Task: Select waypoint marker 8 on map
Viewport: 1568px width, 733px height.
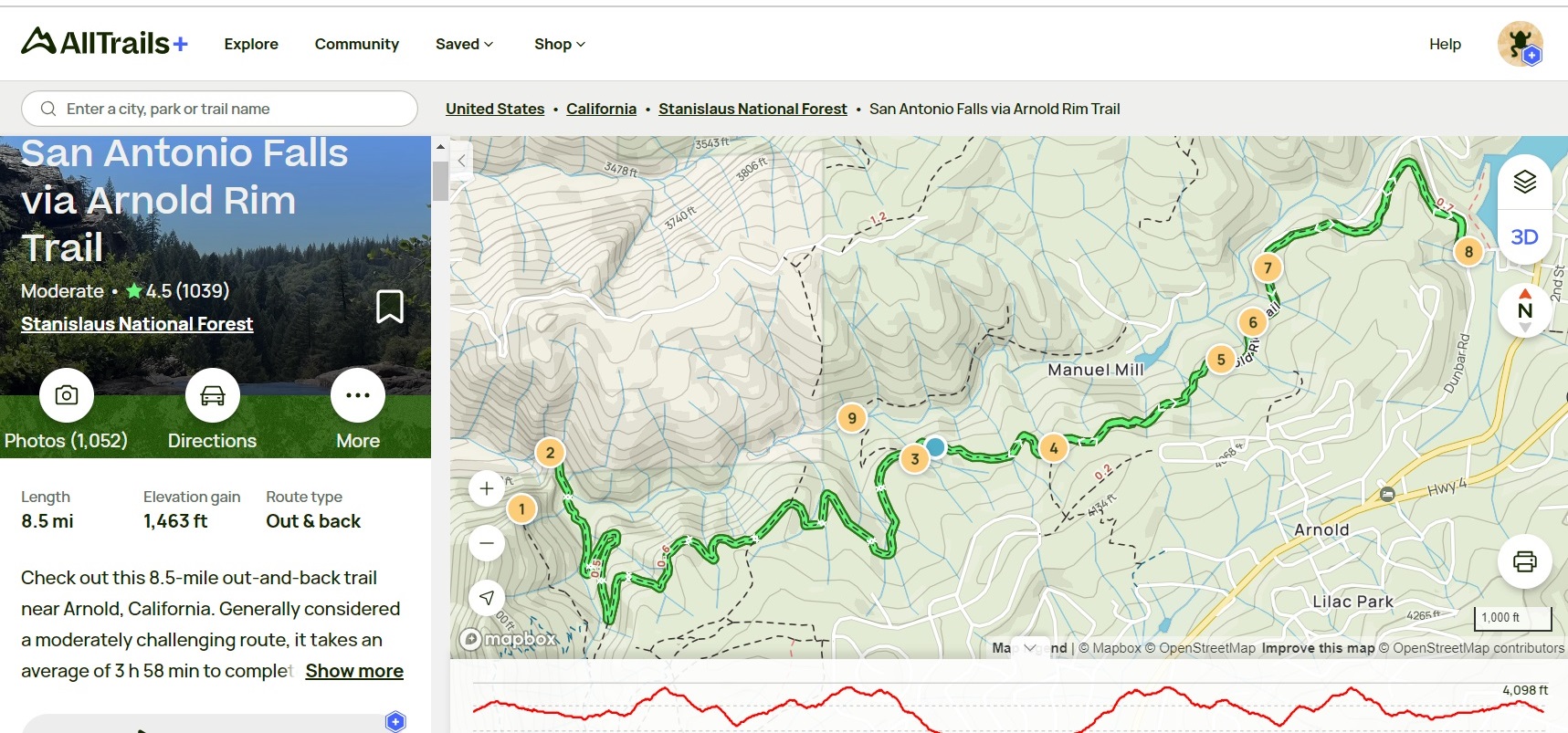Action: (1468, 252)
